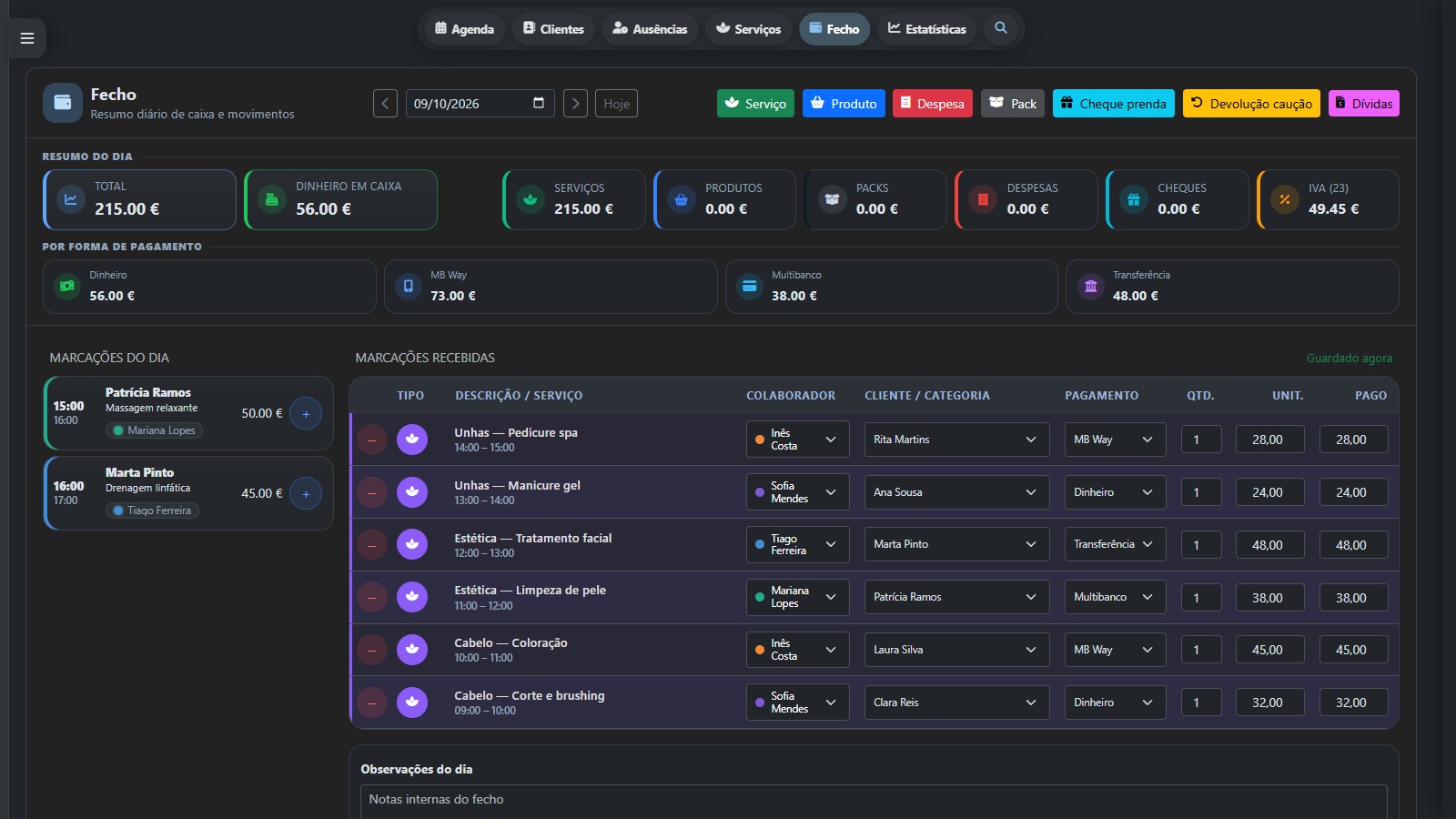Viewport: 1456px width, 819px height.
Task: Add Patrícia Ramos appointment with plus icon
Action: [306, 414]
